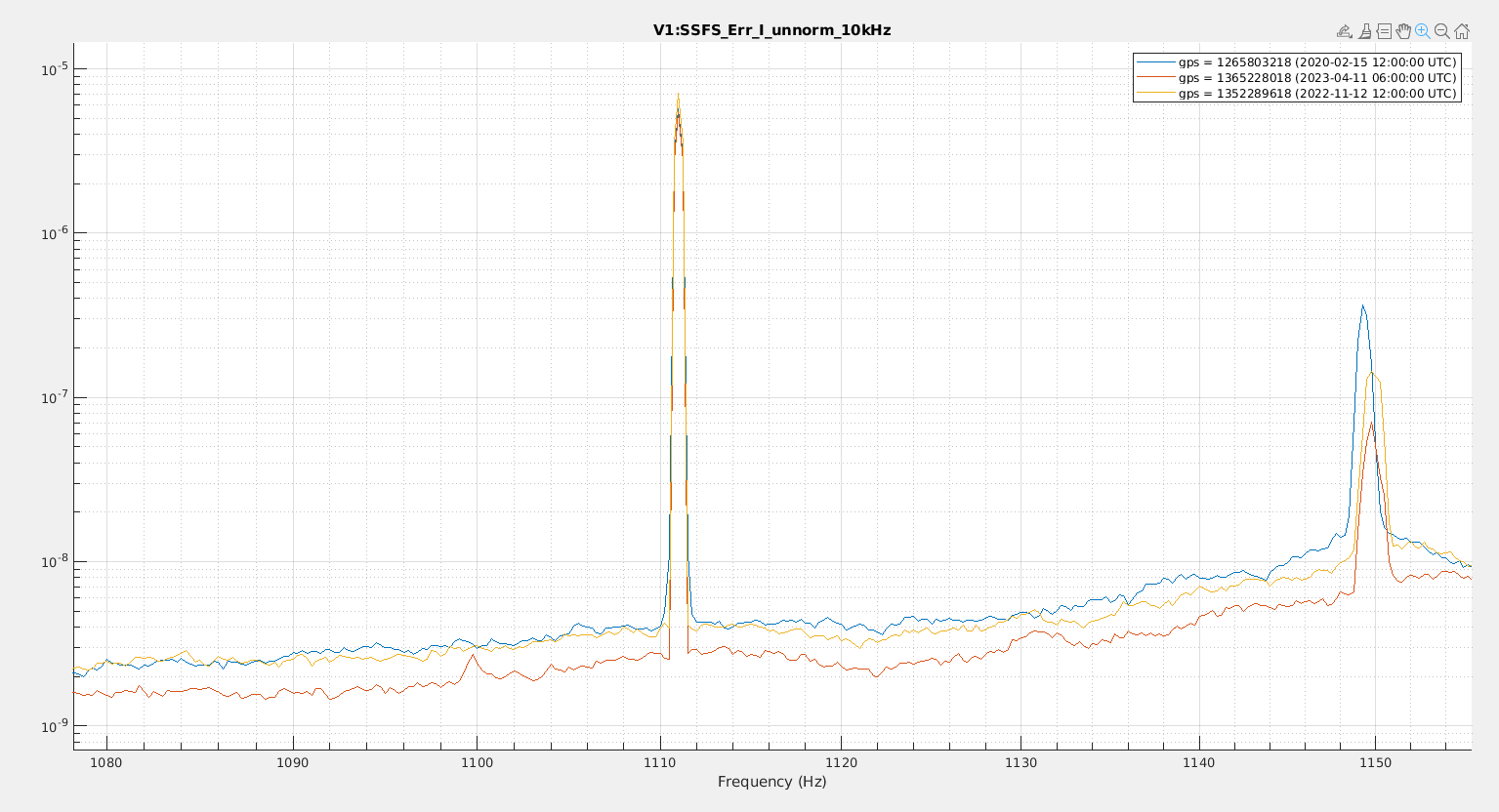Click the 10^-9 y-axis tick label

54,725
